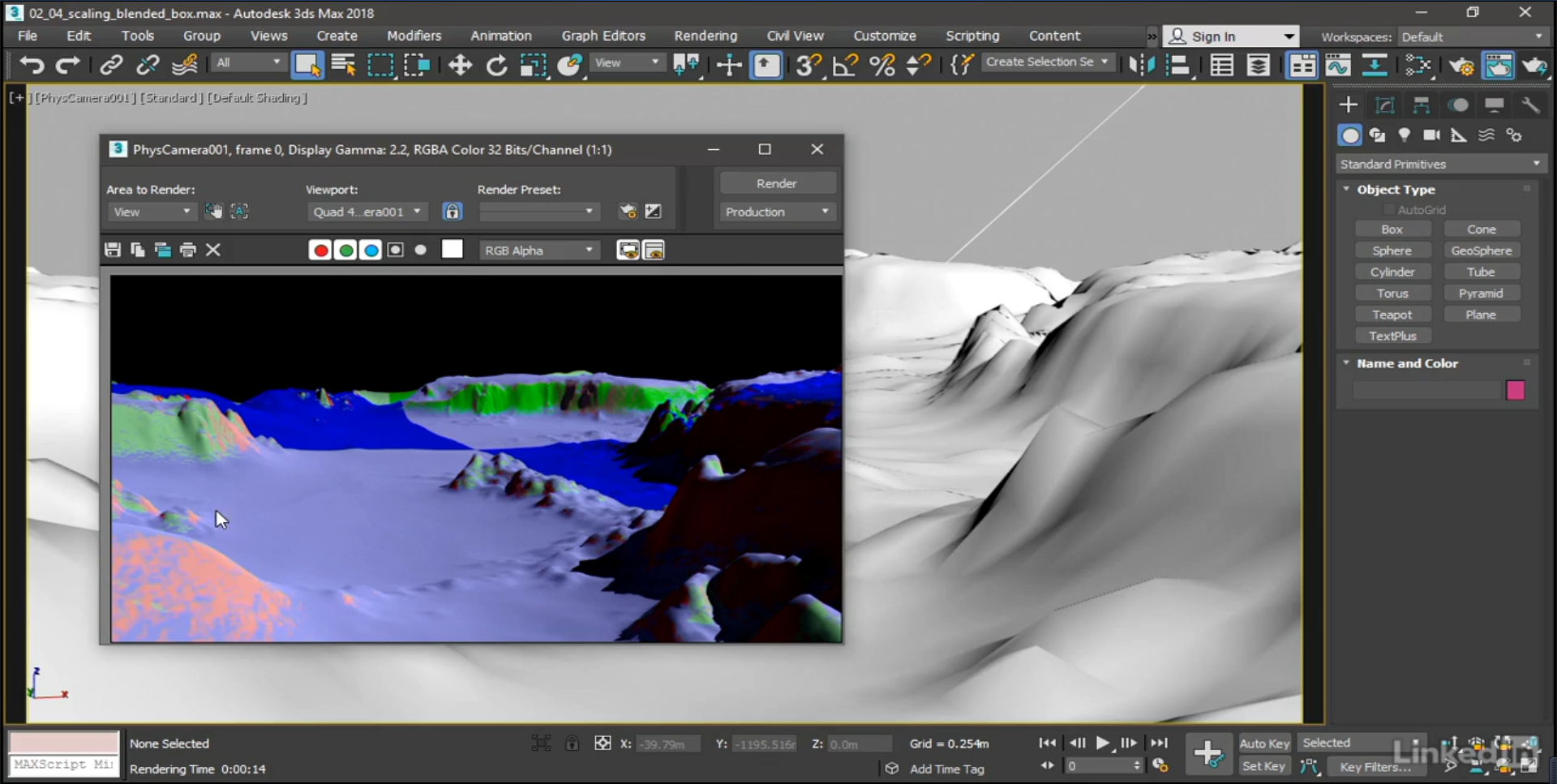Toggle Auto Key mode
The image size is (1557, 784).
click(1264, 743)
